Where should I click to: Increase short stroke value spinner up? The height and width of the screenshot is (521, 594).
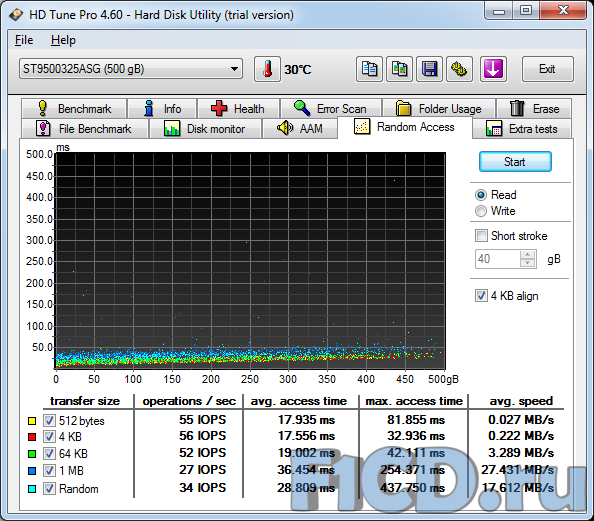(x=527, y=255)
